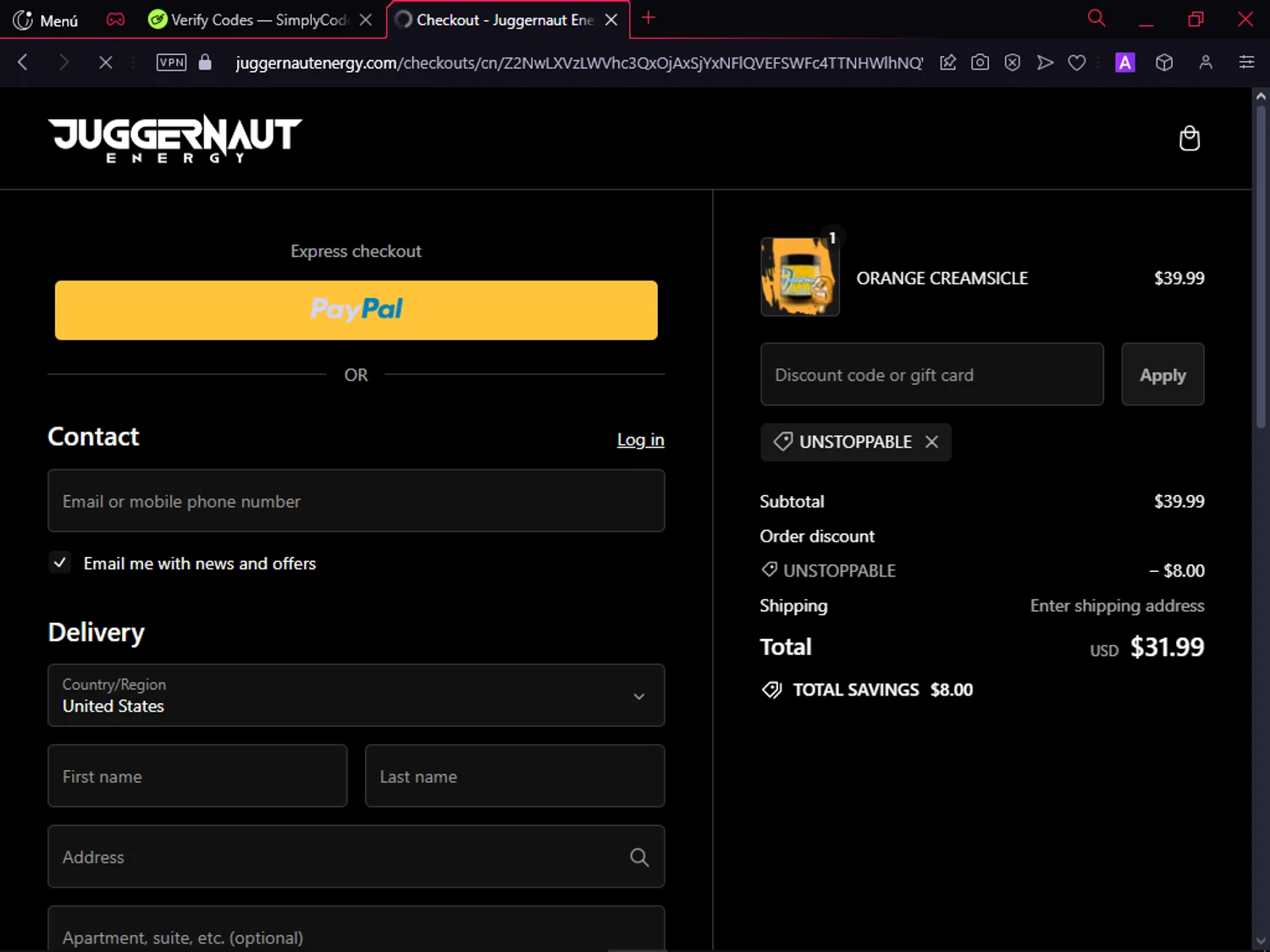Go back to previous page
1270x952 pixels.
click(23, 62)
